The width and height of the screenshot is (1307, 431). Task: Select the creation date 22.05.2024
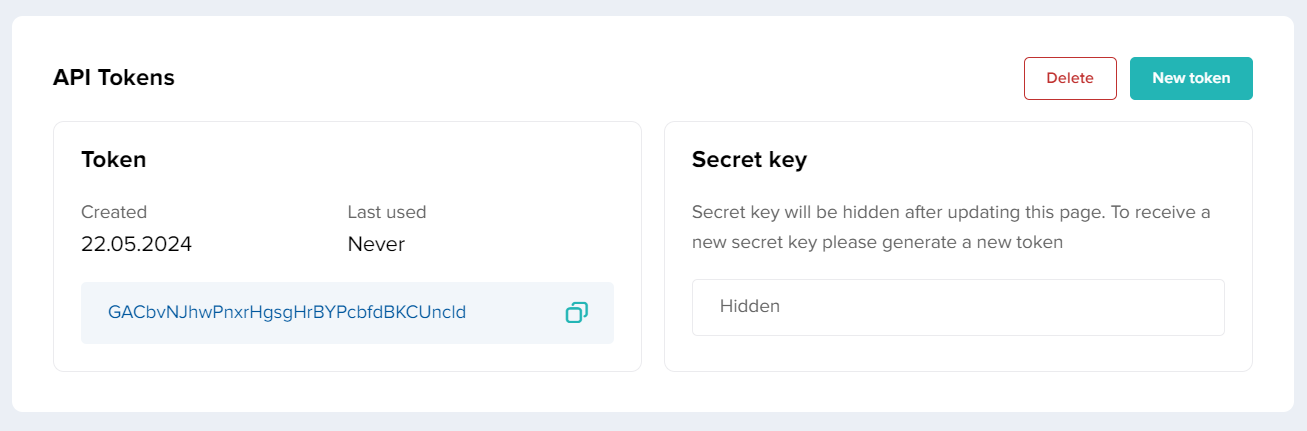click(x=136, y=244)
